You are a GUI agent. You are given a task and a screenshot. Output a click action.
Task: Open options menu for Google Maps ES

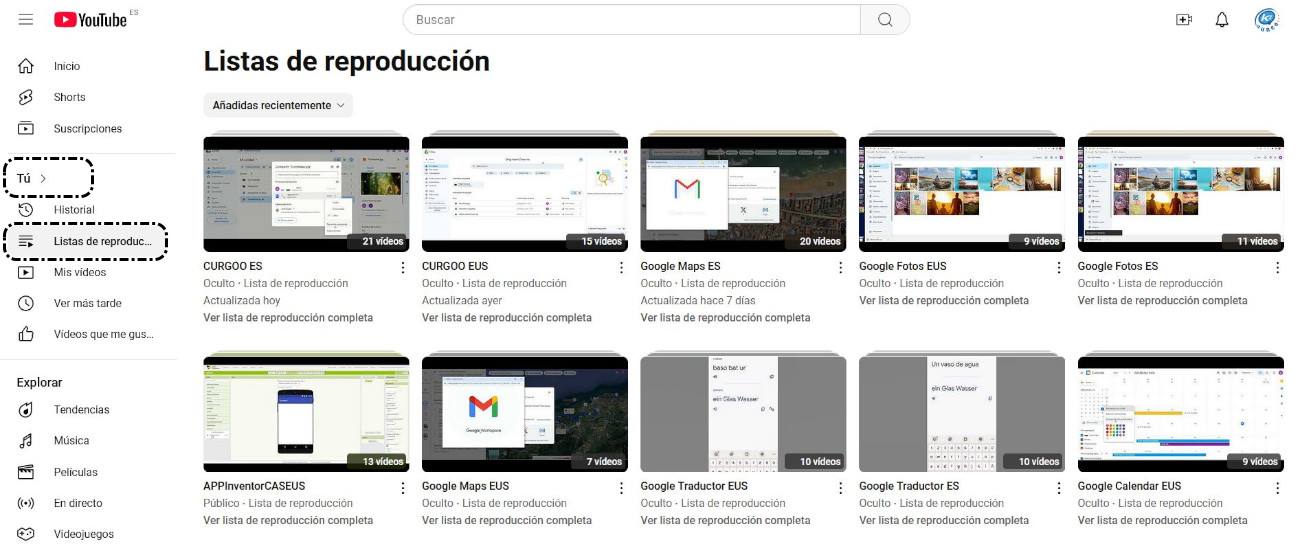point(840,267)
